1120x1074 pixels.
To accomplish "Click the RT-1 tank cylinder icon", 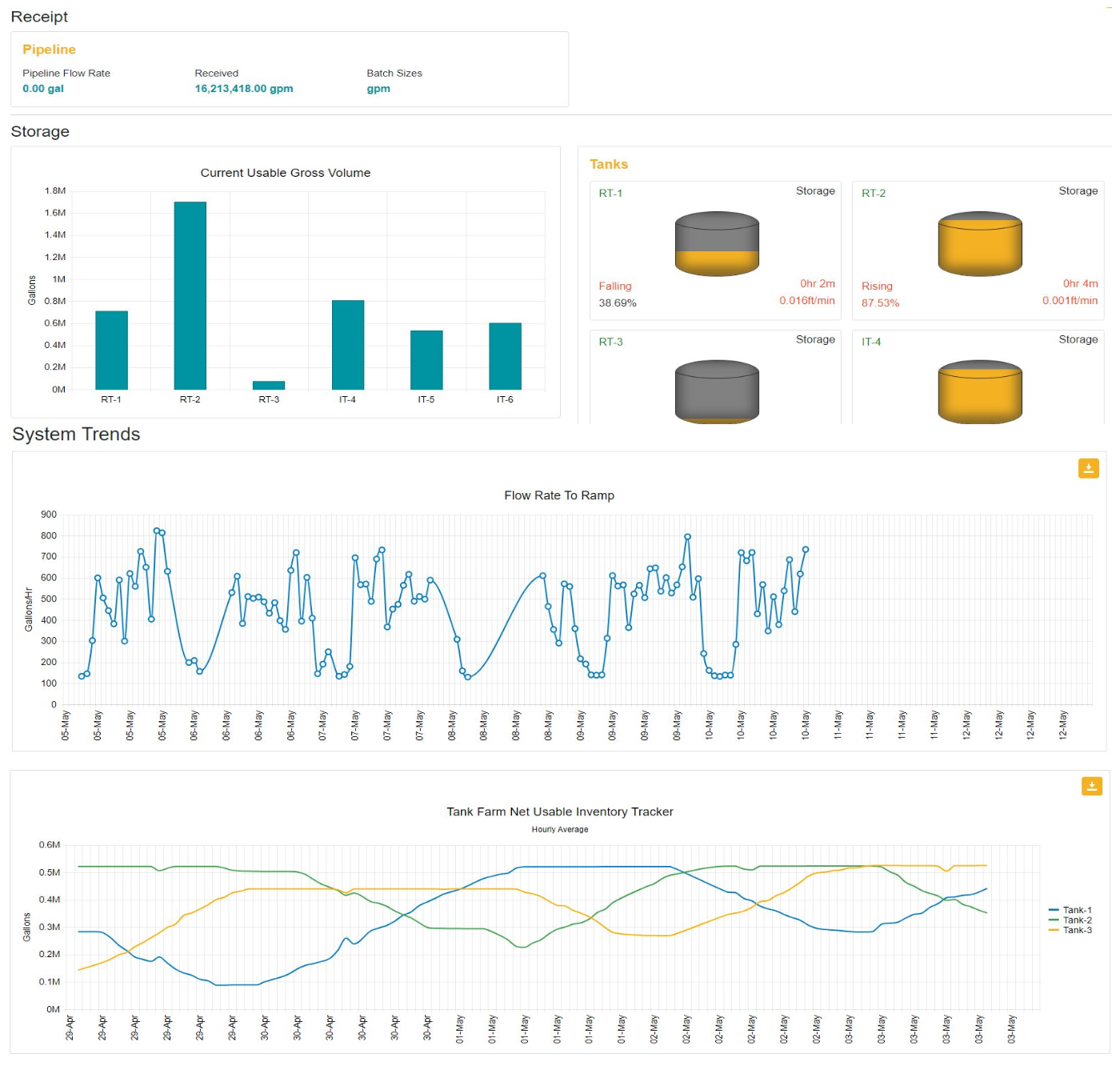I will (x=718, y=244).
